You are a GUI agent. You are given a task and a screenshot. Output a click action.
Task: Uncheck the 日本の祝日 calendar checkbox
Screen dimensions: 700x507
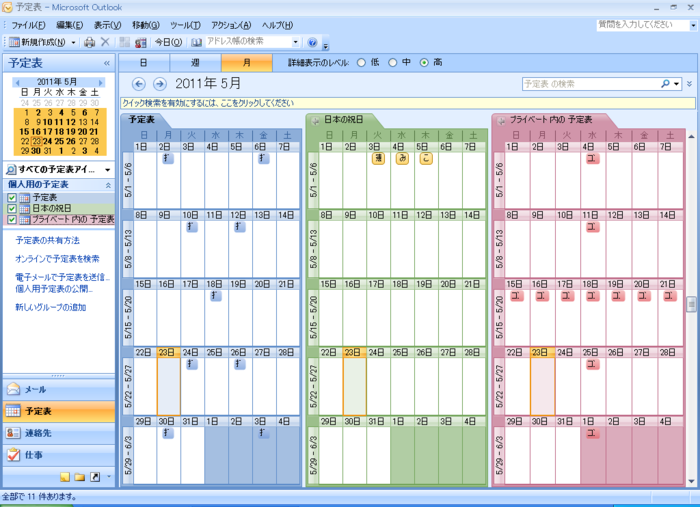pyautogui.click(x=12, y=208)
